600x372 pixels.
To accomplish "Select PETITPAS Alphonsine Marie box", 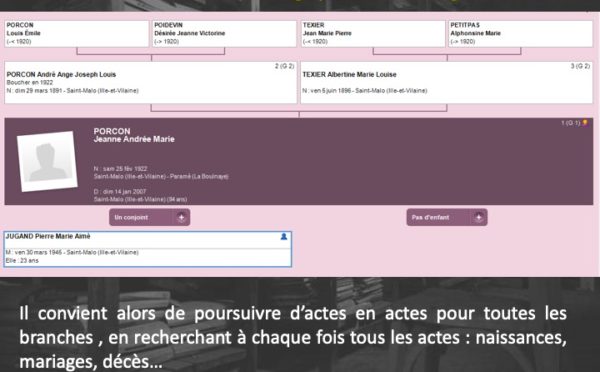I will [520, 34].
